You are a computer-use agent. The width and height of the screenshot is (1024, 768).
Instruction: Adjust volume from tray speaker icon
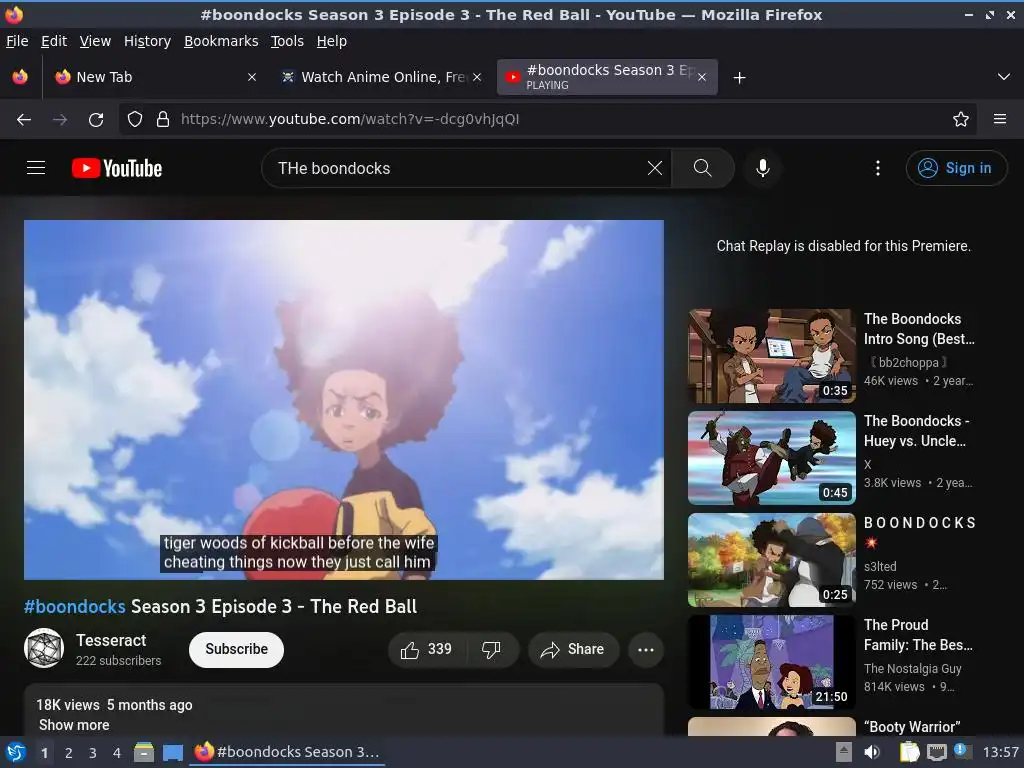pyautogui.click(x=872, y=752)
